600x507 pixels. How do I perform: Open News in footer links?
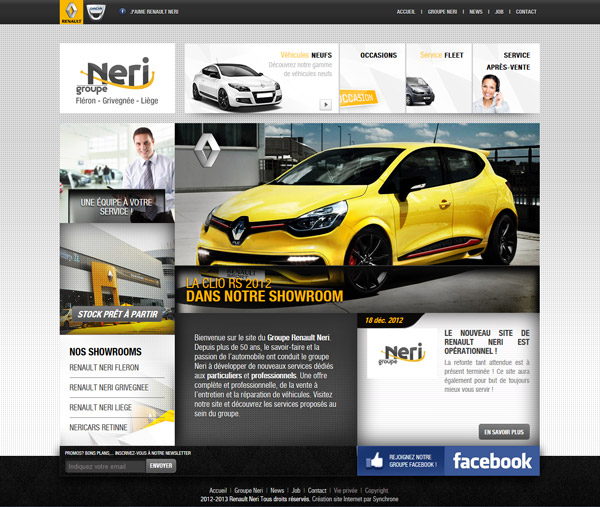(x=277, y=491)
